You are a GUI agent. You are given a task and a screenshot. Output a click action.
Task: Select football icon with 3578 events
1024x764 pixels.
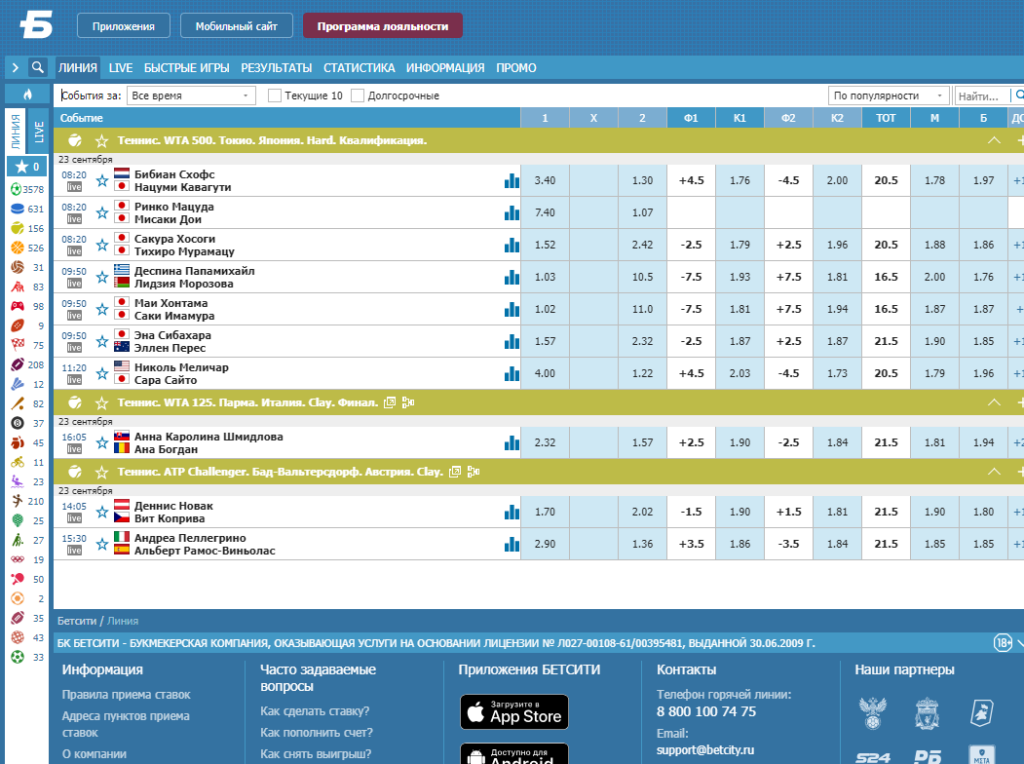18,189
